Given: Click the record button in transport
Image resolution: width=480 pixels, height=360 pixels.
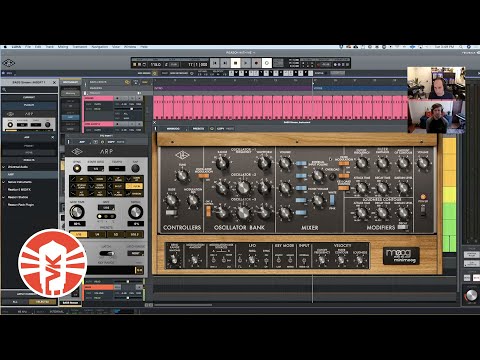Looking at the screenshot, I should [256, 63].
